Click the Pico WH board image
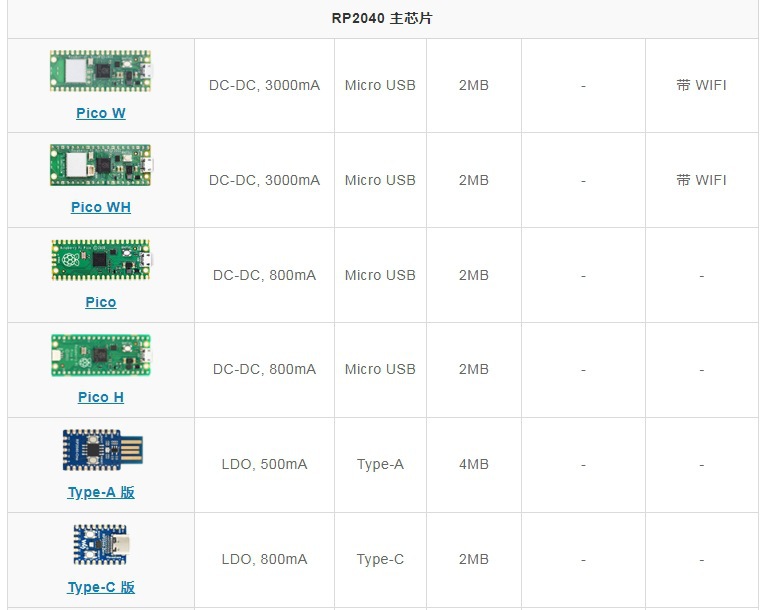Screen dimensions: 766x610 click(101, 165)
